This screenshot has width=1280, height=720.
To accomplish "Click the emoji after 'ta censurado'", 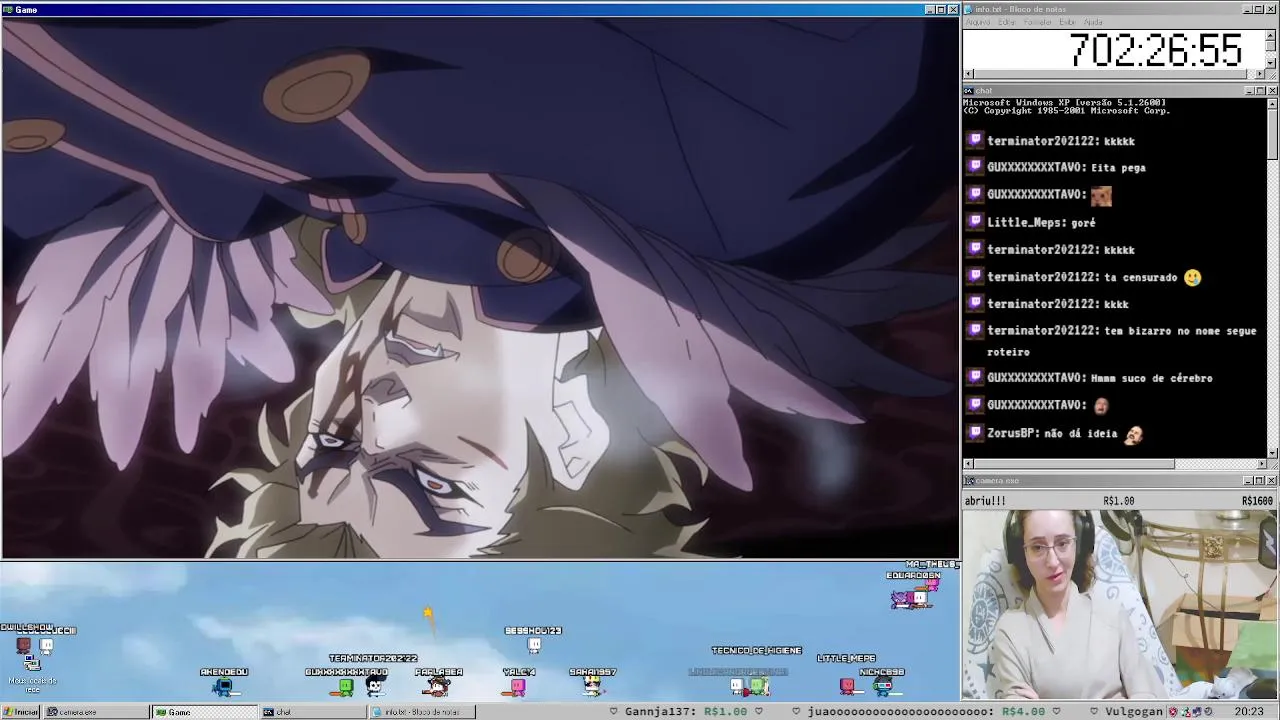I will [1192, 277].
